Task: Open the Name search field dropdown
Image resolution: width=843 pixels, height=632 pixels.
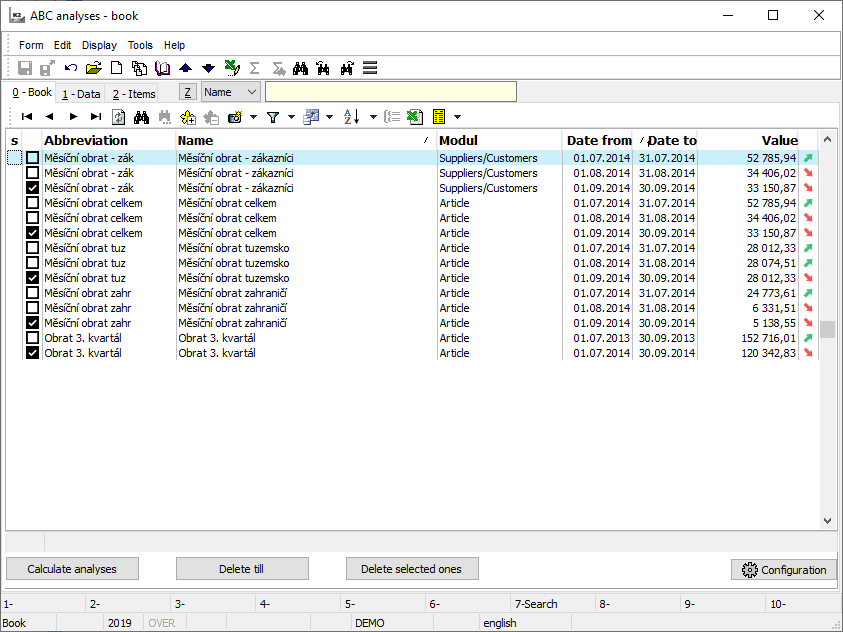Action: click(250, 92)
